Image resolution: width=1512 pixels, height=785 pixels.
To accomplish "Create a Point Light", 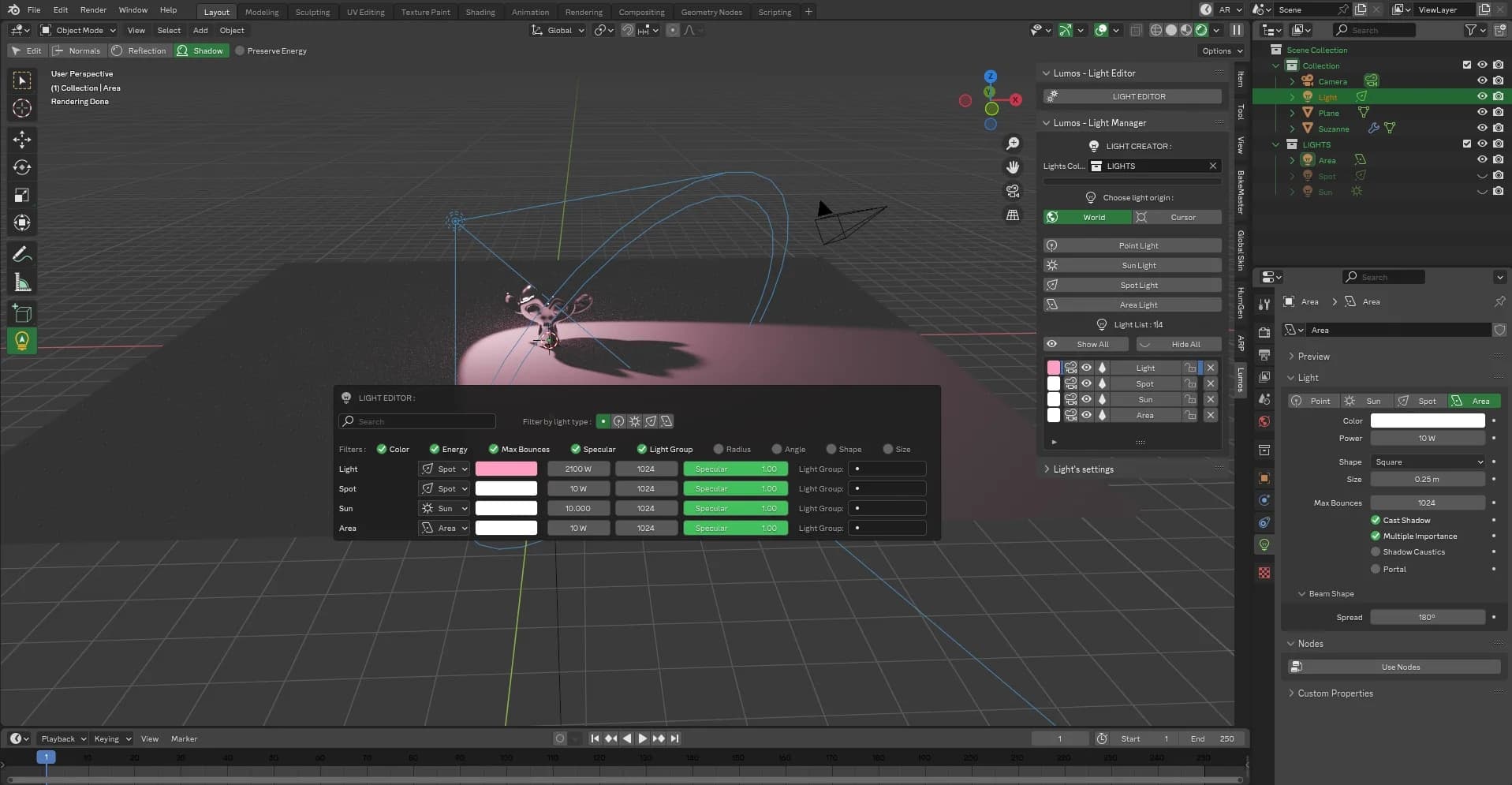I will pos(1133,245).
